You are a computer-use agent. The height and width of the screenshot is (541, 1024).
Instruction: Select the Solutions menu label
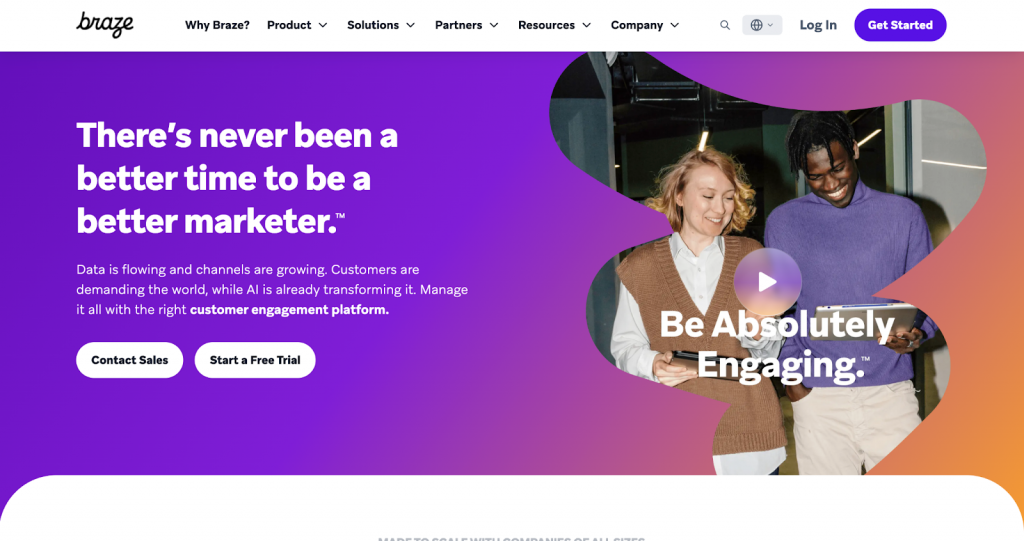point(373,25)
